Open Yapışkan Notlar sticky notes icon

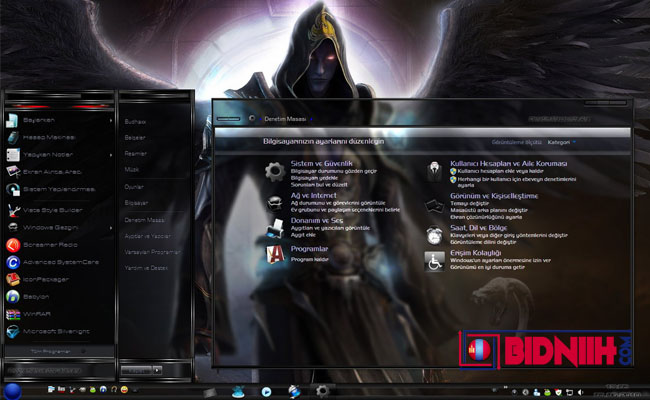click(x=12, y=155)
